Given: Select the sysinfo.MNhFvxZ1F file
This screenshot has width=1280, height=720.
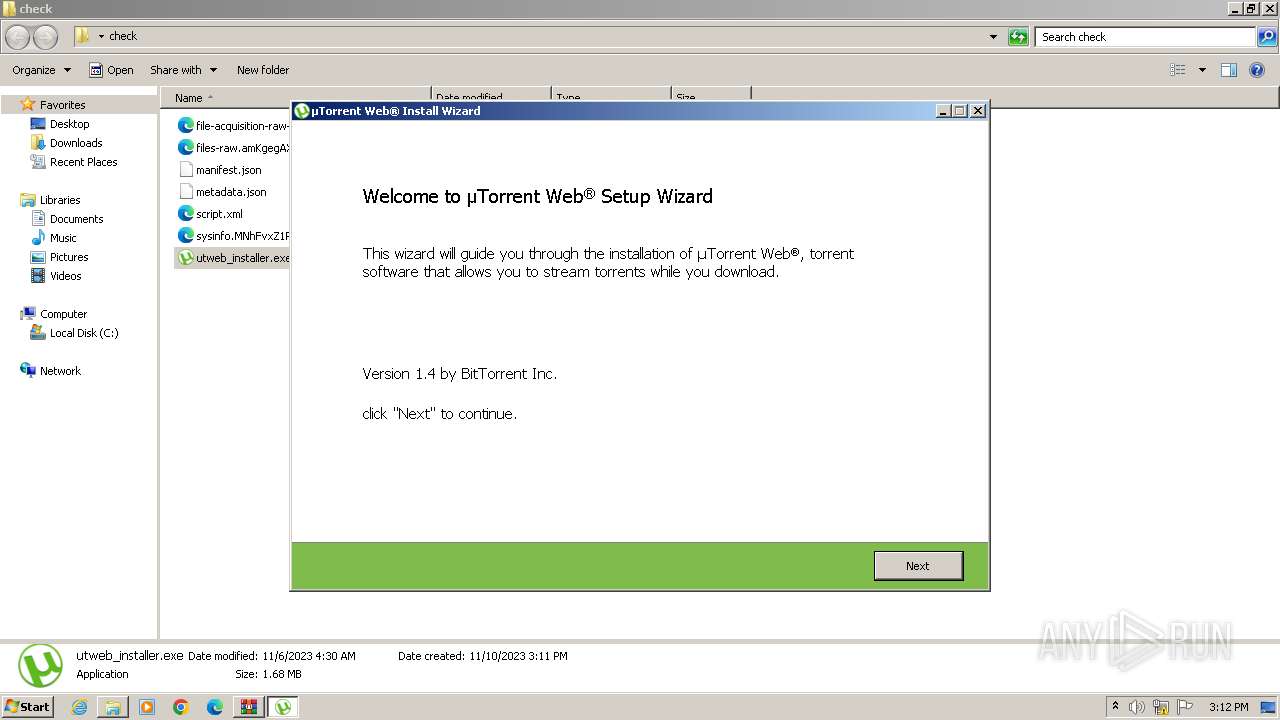Looking at the screenshot, I should pos(233,236).
